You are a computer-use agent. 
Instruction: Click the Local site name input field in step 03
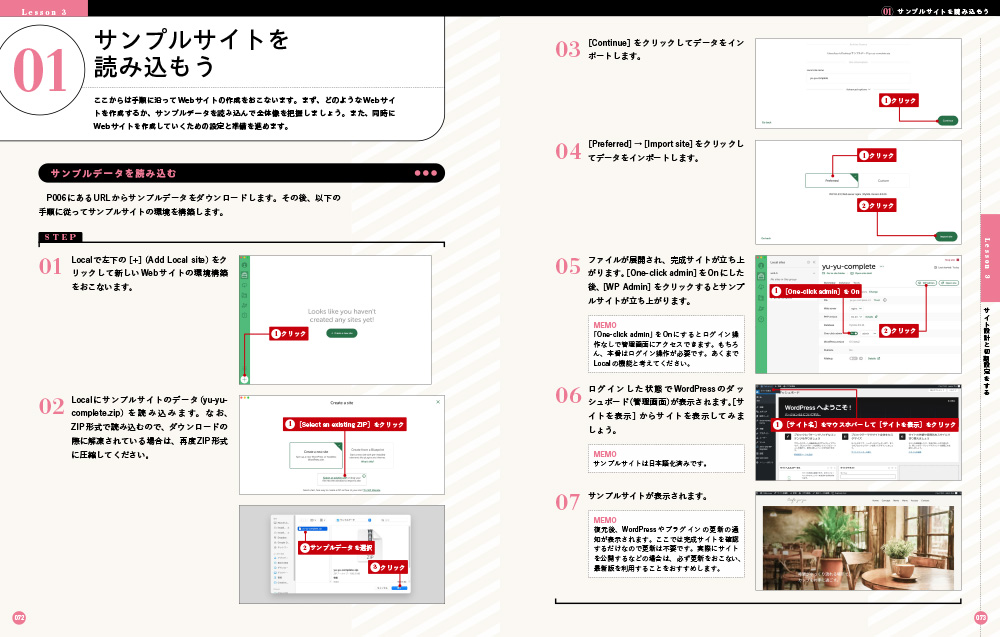[x=859, y=78]
